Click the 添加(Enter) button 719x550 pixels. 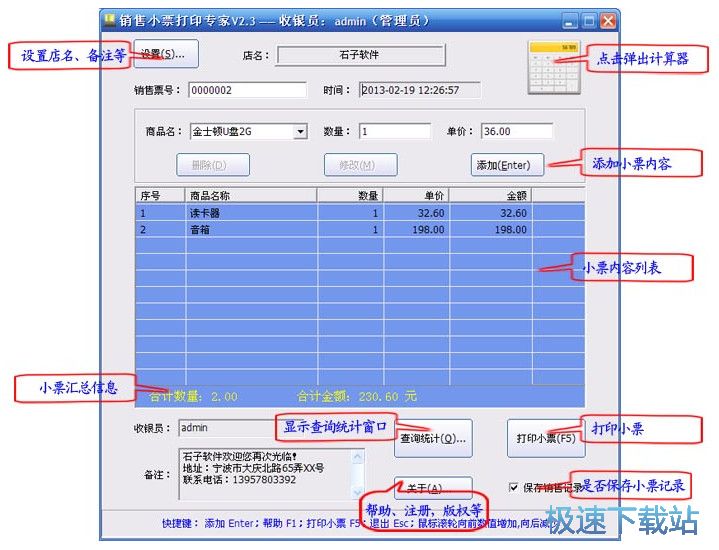pyautogui.click(x=507, y=165)
